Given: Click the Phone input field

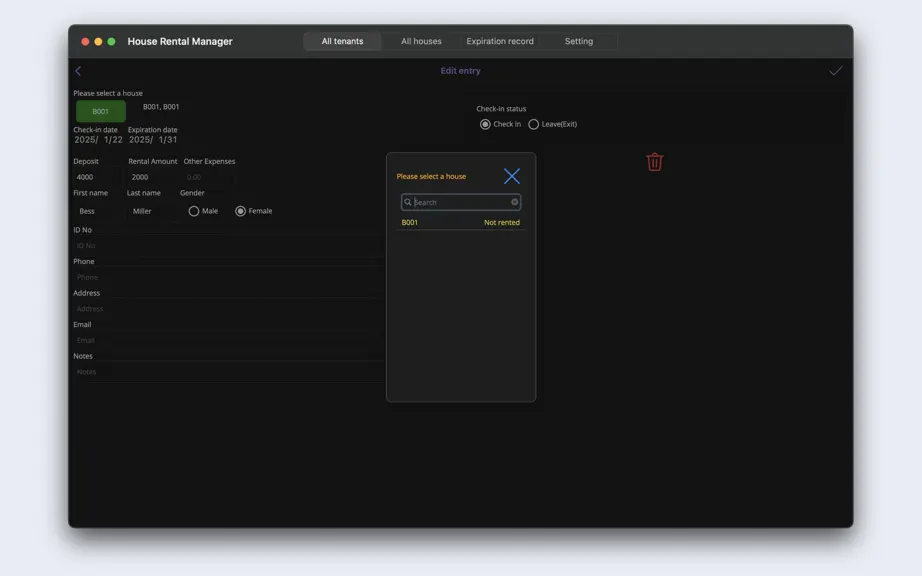Looking at the screenshot, I should click(229, 277).
